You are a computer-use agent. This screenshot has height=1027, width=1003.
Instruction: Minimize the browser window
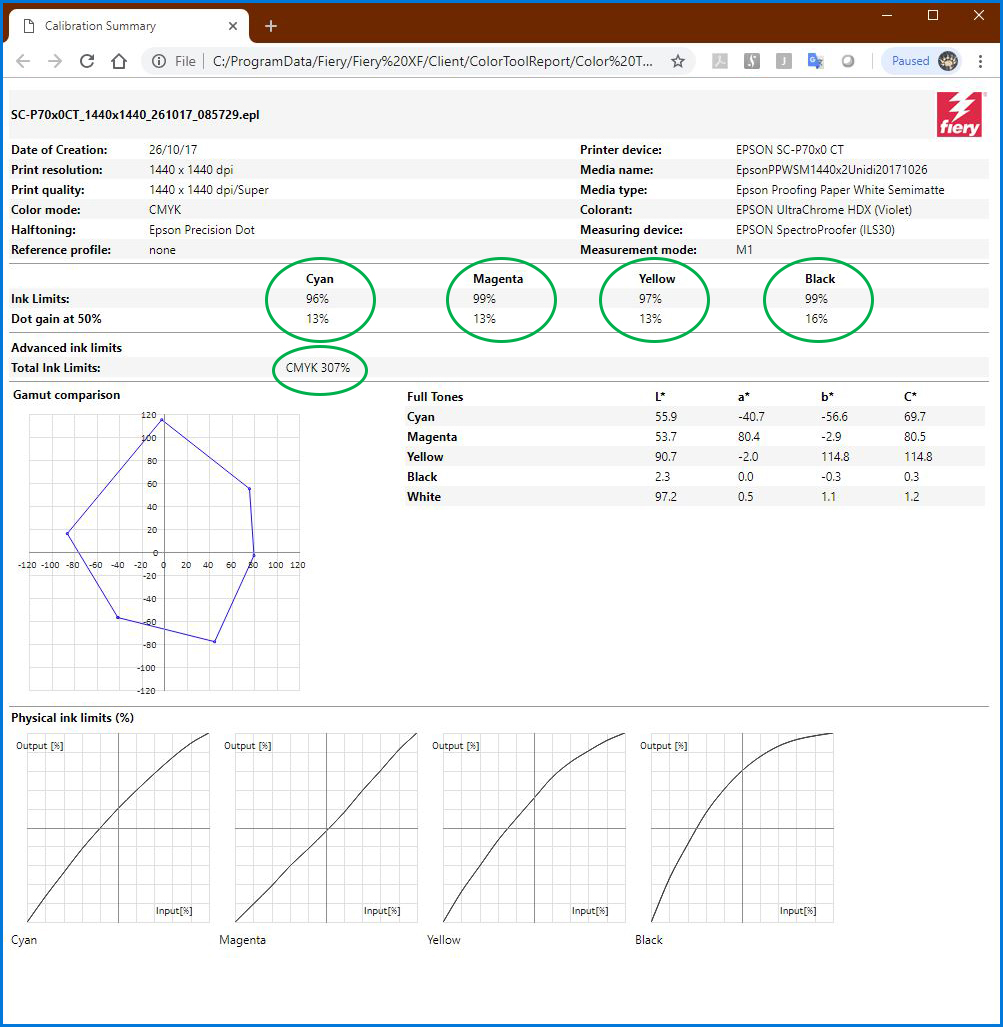(887, 15)
